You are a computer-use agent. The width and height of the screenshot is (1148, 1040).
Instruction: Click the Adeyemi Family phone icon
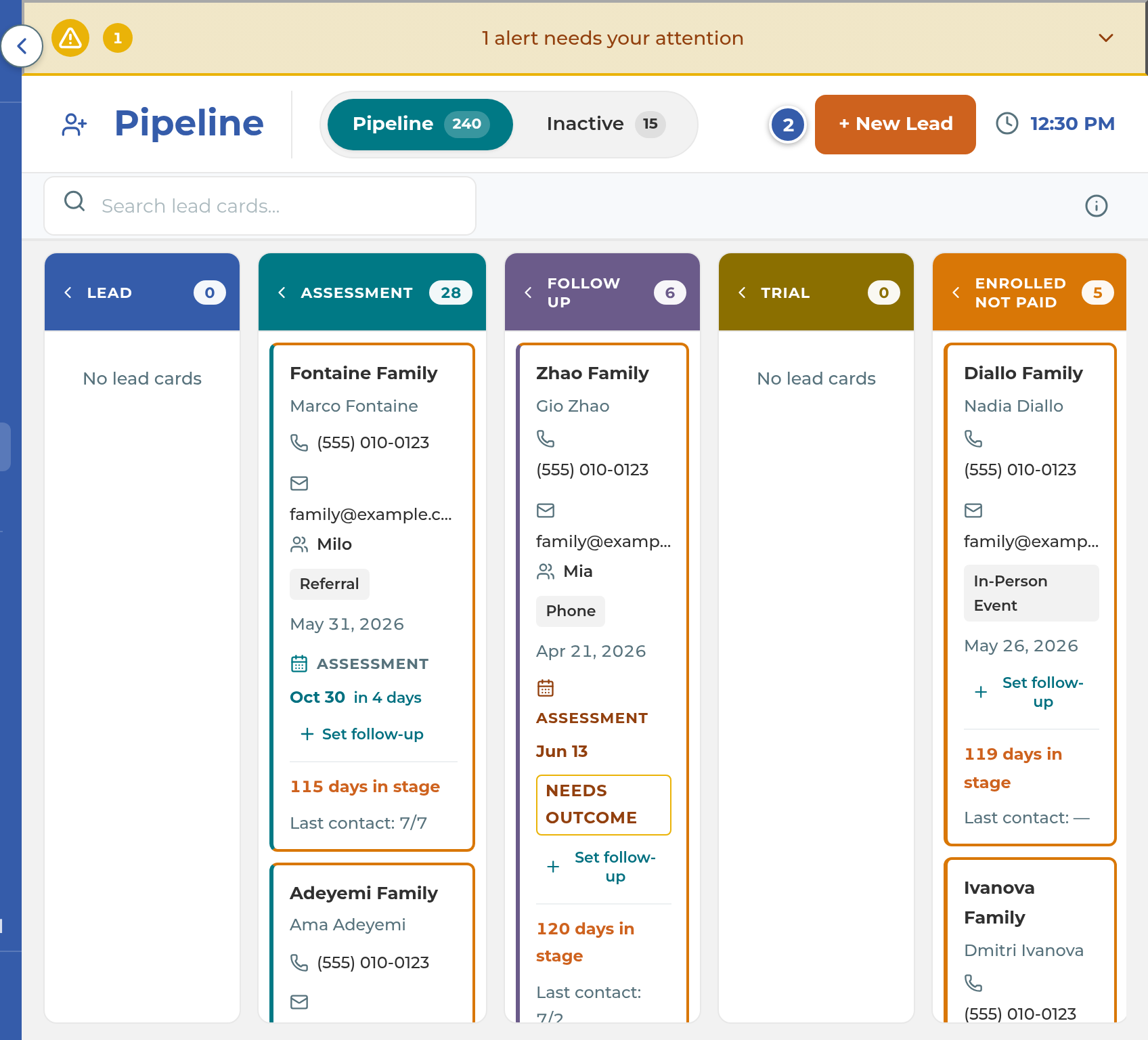299,962
